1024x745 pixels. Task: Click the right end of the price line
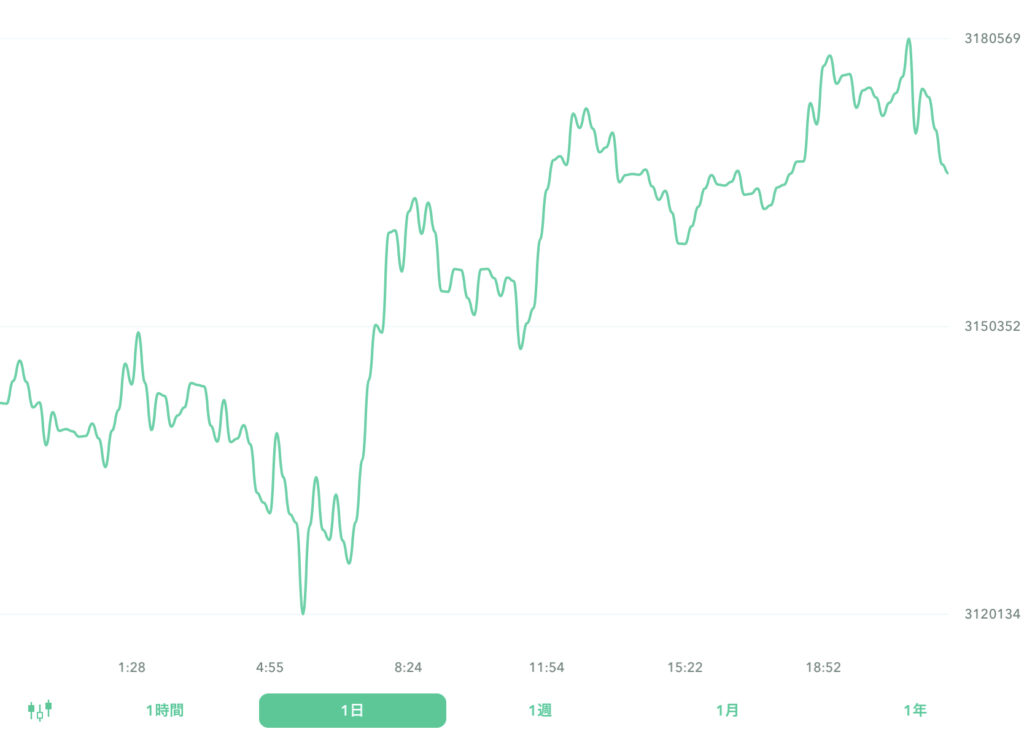click(x=946, y=173)
